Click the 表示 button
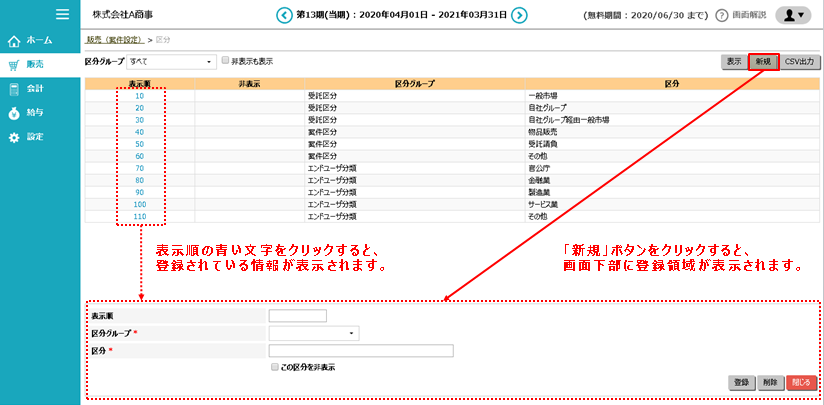The image size is (824, 405). point(734,61)
